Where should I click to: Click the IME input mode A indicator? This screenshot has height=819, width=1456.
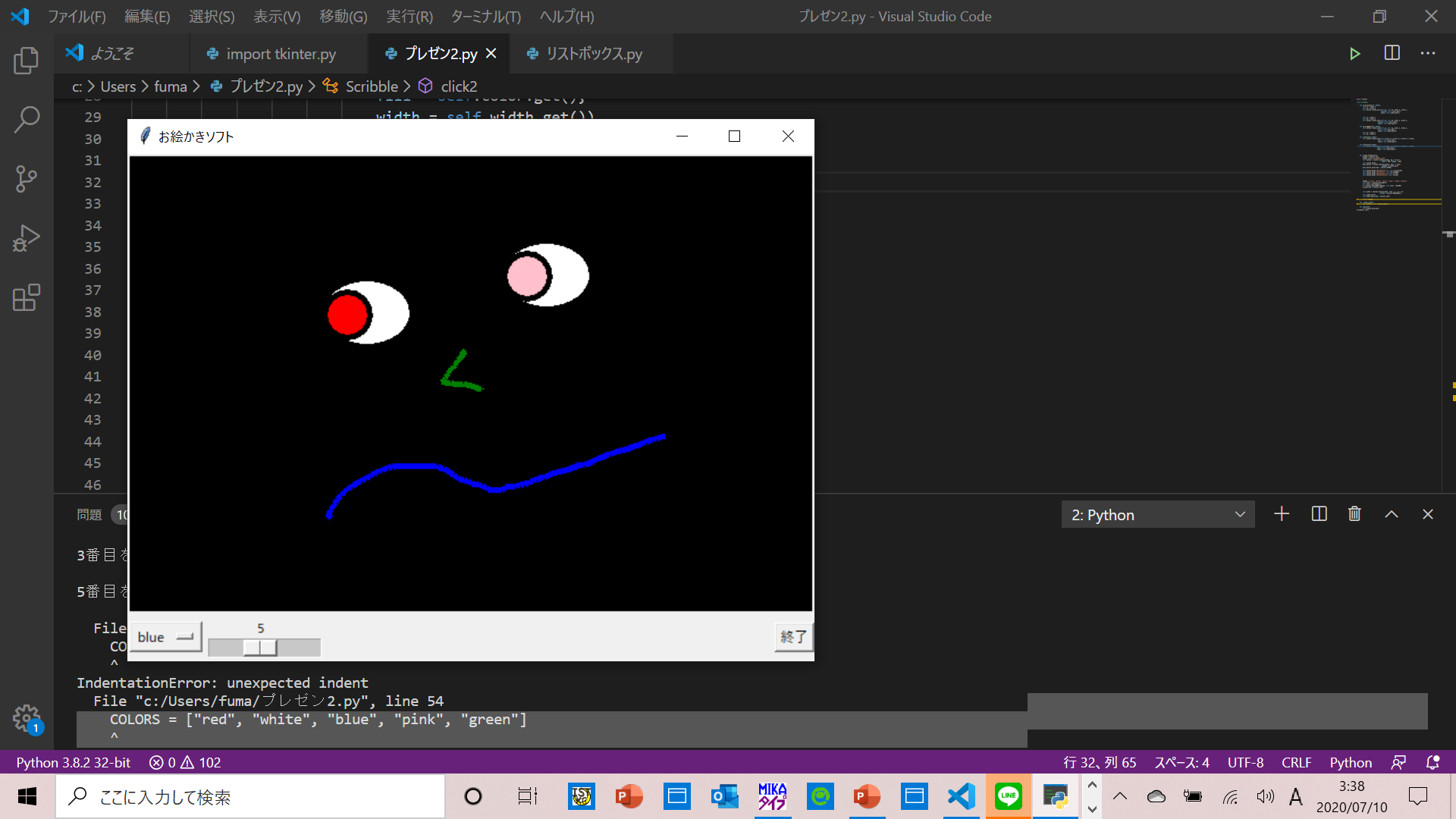[x=1295, y=796]
